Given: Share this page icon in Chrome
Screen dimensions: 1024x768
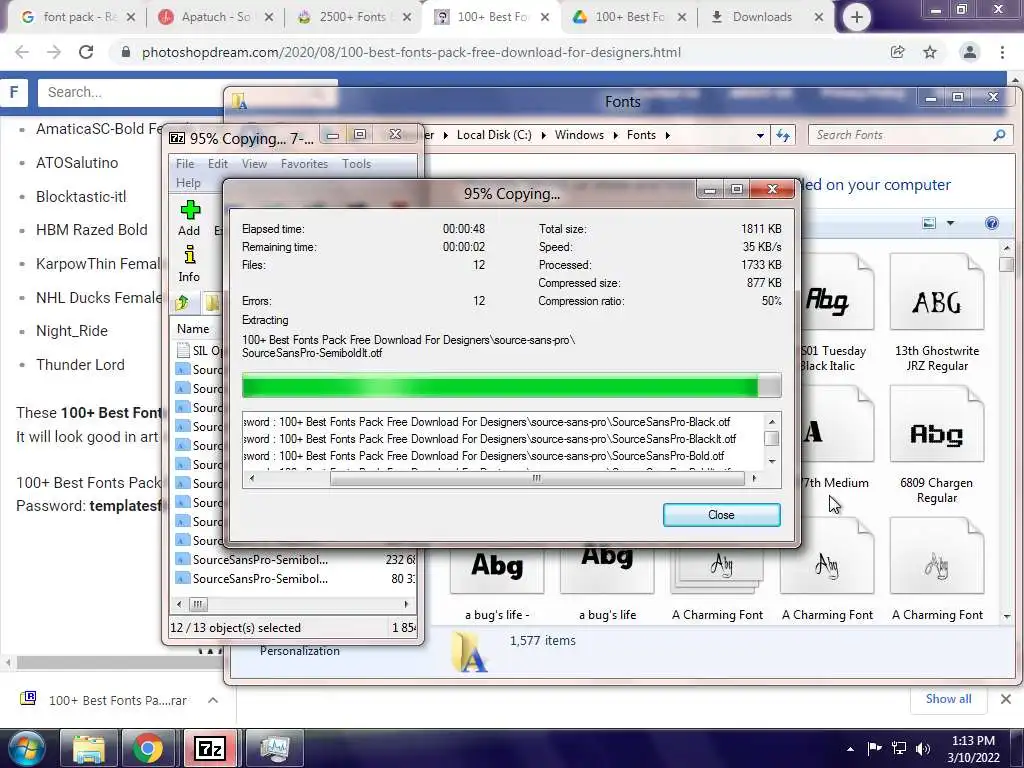Looking at the screenshot, I should point(897,52).
